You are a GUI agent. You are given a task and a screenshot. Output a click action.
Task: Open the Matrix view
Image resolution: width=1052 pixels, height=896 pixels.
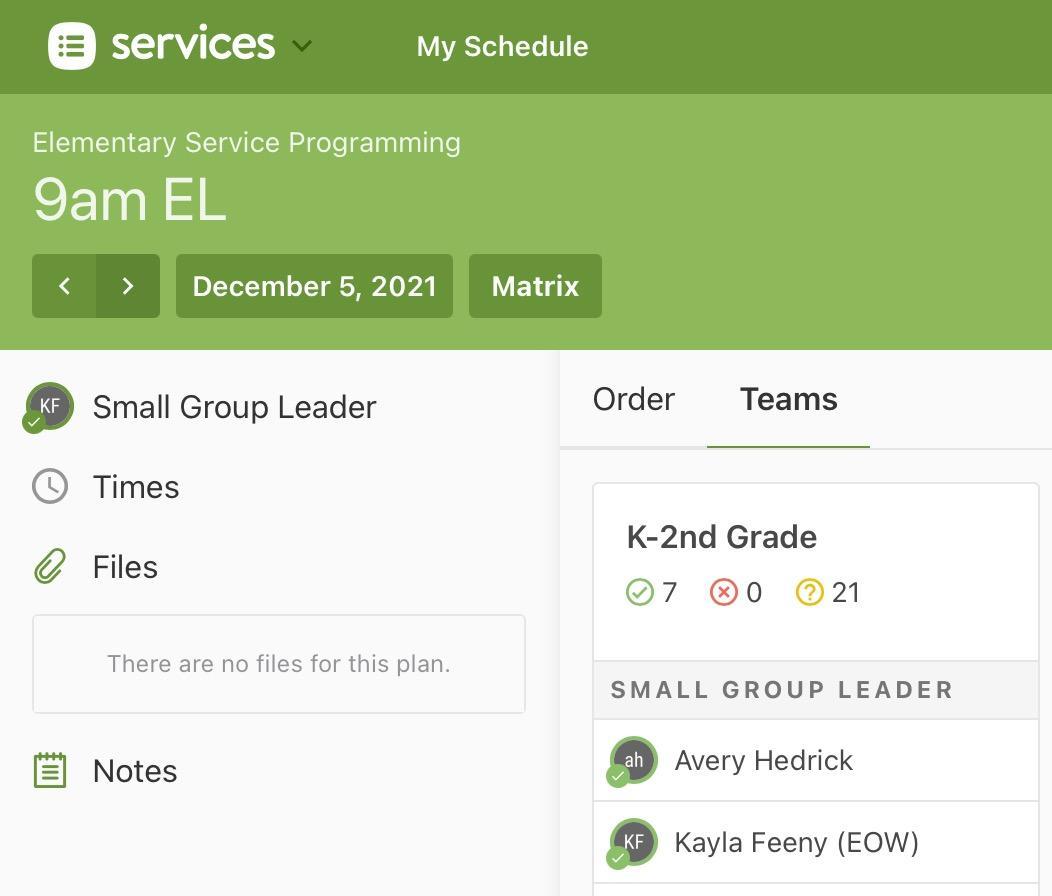[x=535, y=286]
